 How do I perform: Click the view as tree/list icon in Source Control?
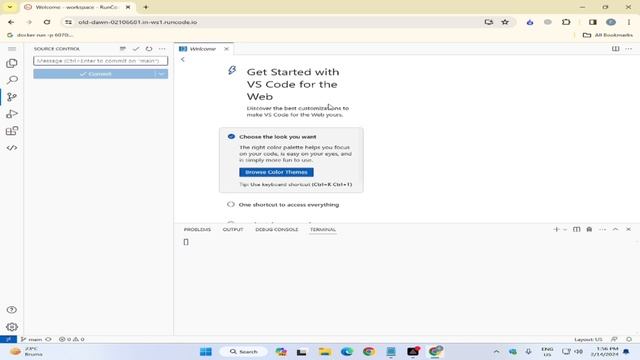[x=123, y=49]
